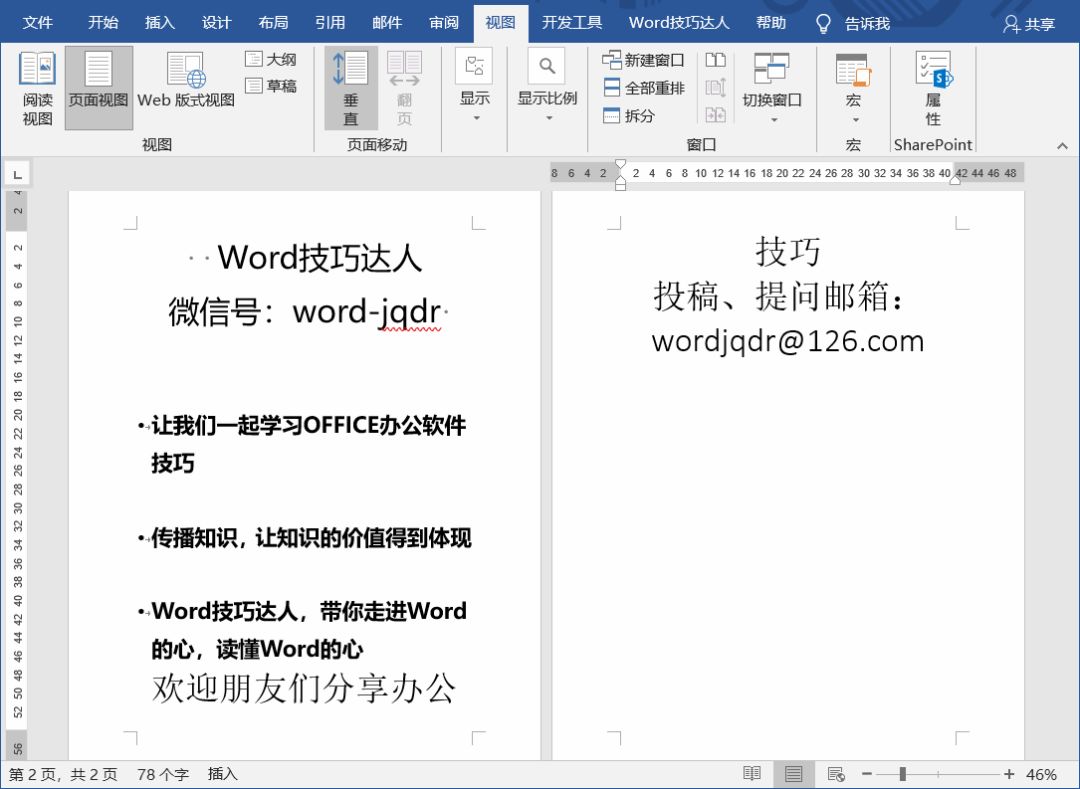Click the first line indent ruler marker
Image resolution: width=1080 pixels, height=789 pixels.
620,165
